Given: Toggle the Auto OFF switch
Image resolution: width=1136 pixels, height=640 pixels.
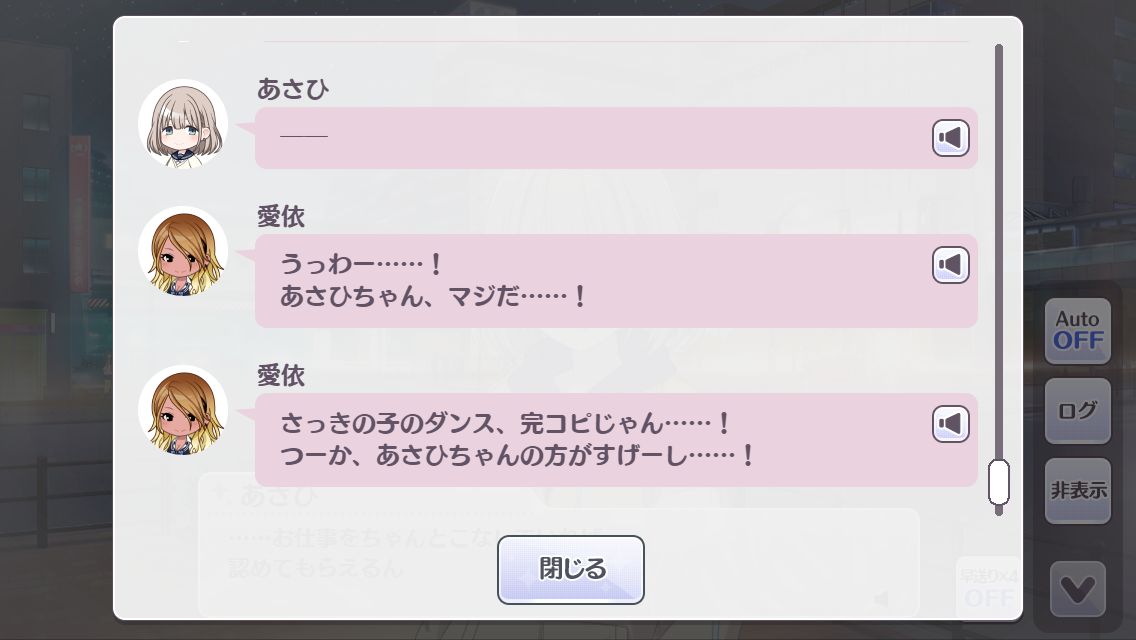Looking at the screenshot, I should pos(1078,331).
